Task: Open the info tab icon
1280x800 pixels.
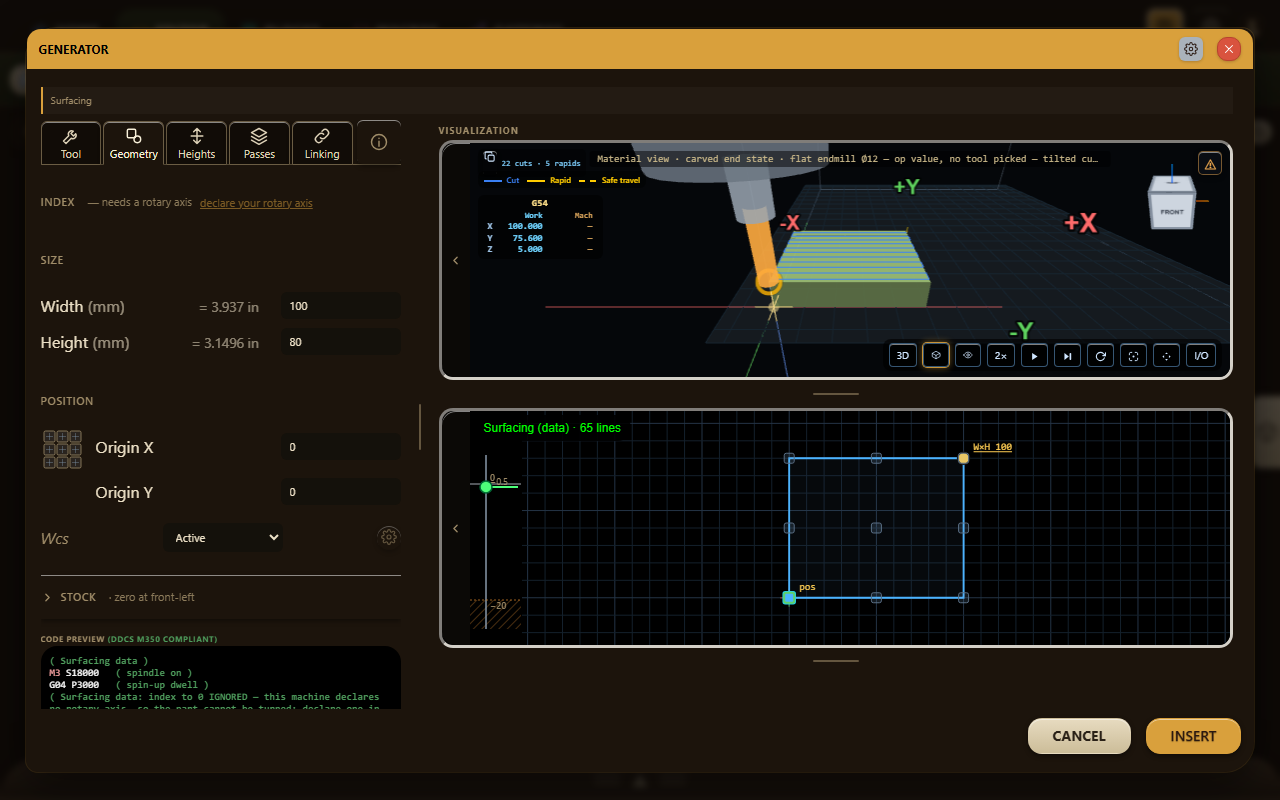Action: [x=379, y=142]
